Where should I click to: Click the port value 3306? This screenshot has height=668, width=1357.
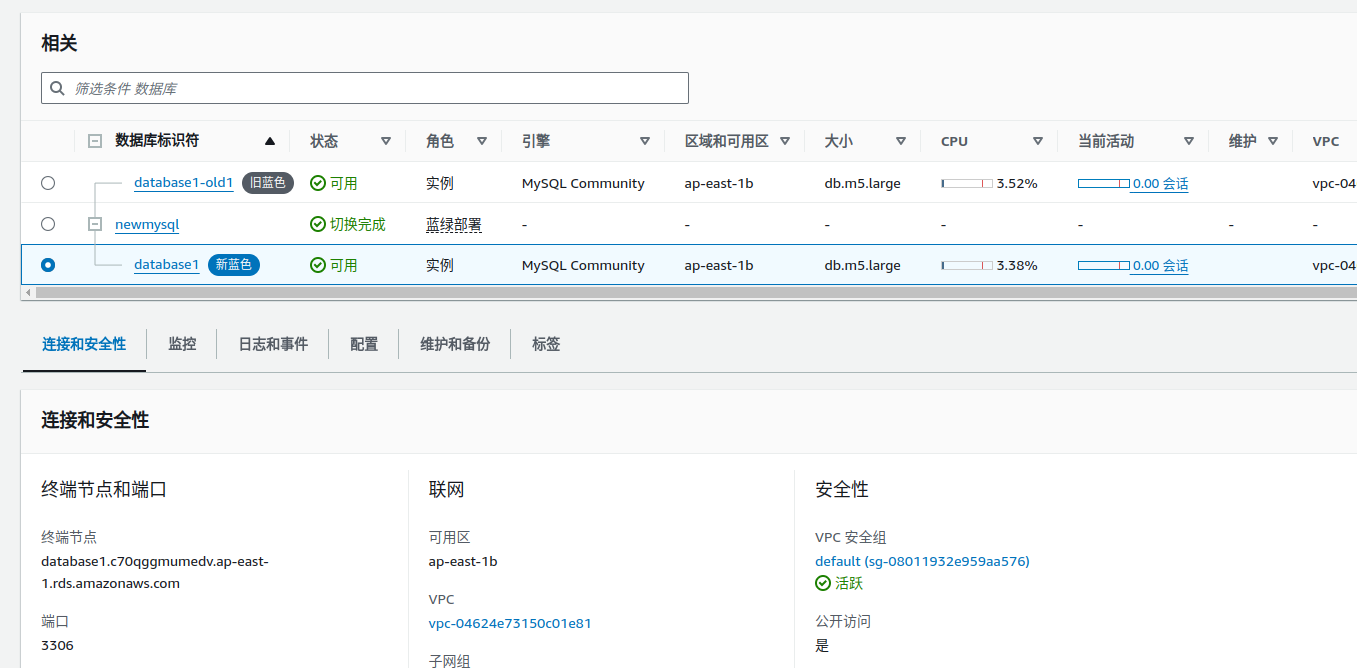(x=57, y=645)
